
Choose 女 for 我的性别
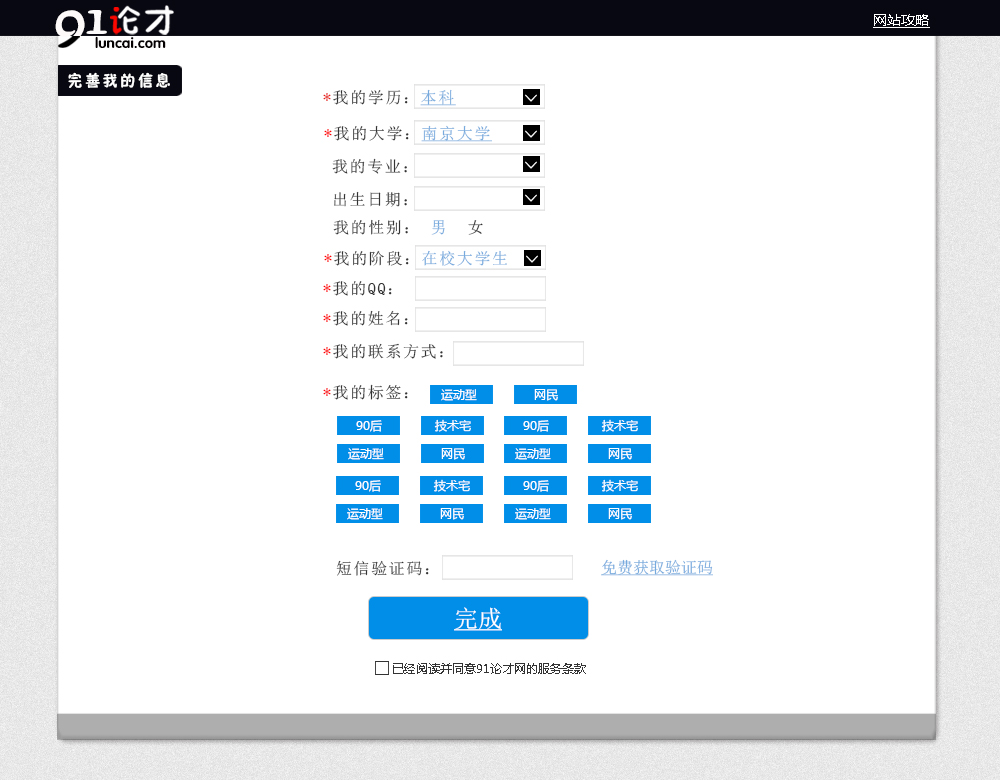tap(476, 228)
